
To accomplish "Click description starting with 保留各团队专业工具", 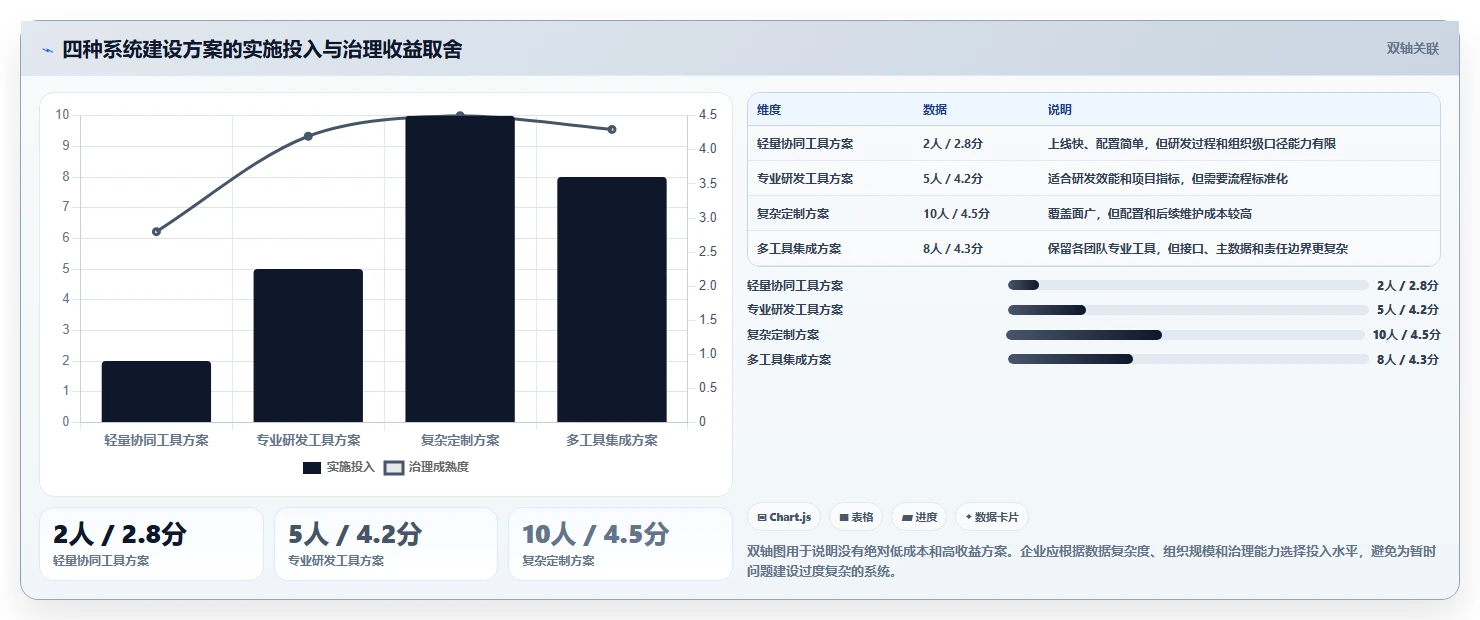I will [1197, 248].
